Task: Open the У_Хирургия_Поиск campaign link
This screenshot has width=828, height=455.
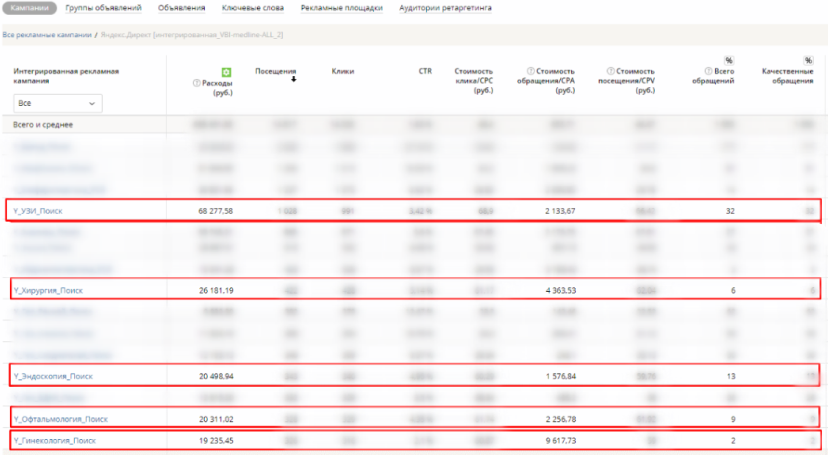Action: point(48,290)
